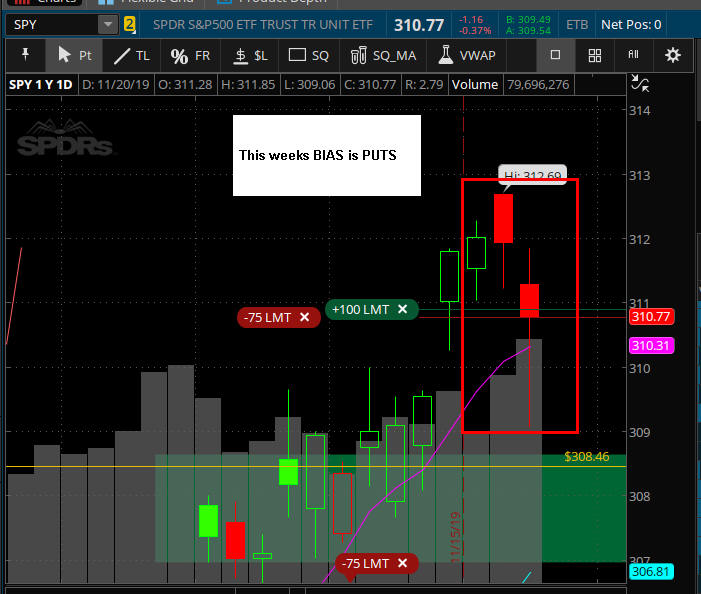
Task: Open the VWAP study flask button
Action: [x=467, y=55]
